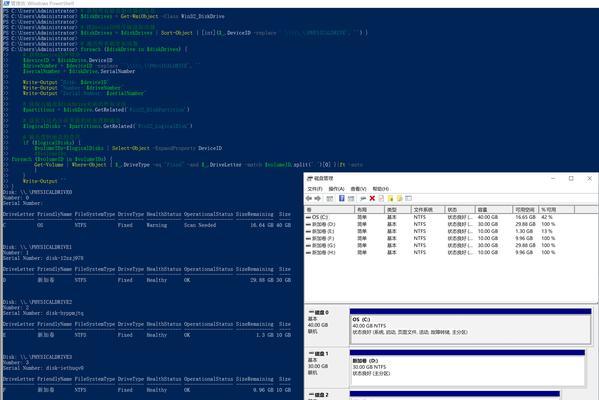Sort by the 容量 column header

click(x=494, y=210)
